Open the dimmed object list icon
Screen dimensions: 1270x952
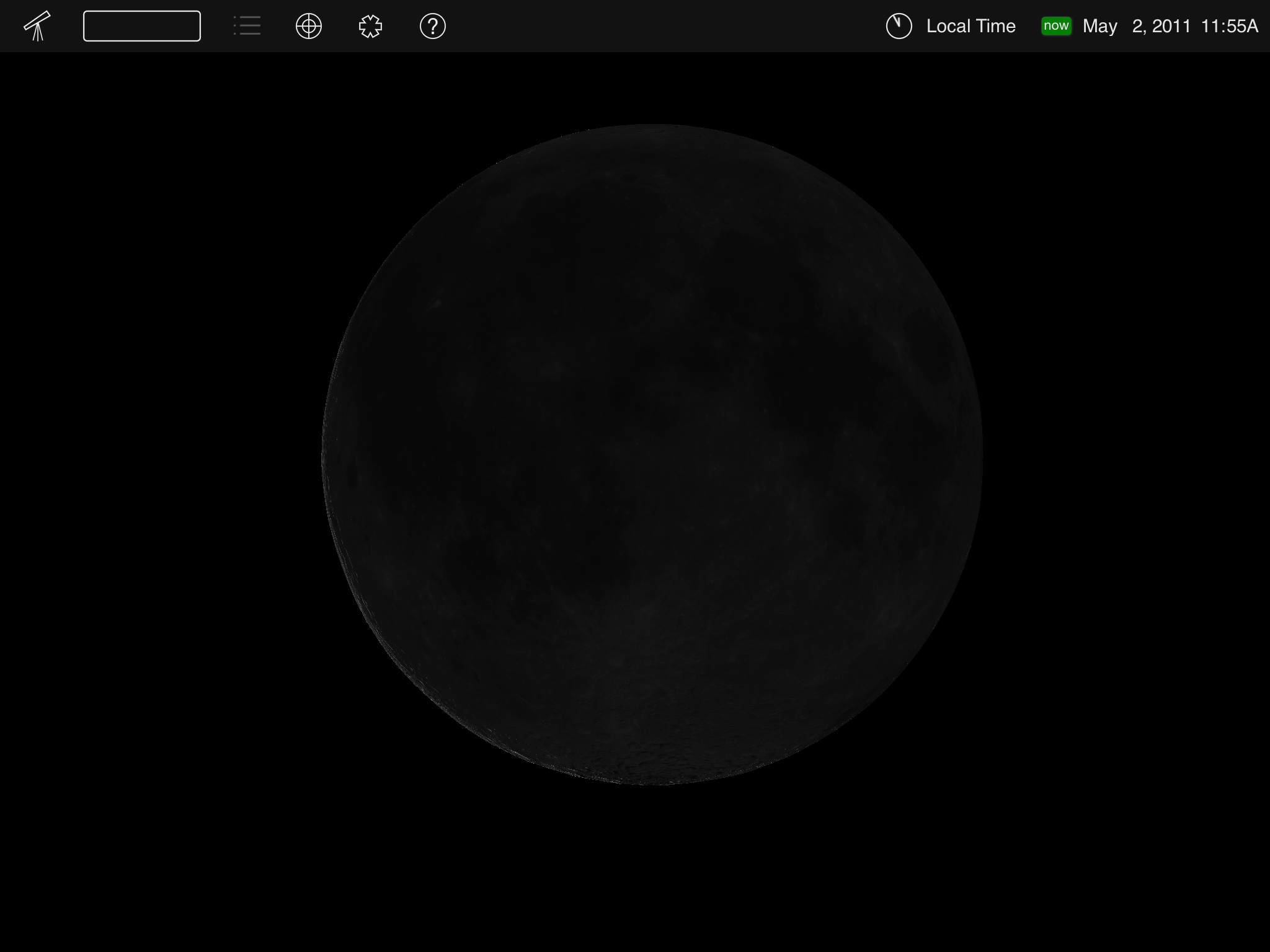click(247, 26)
